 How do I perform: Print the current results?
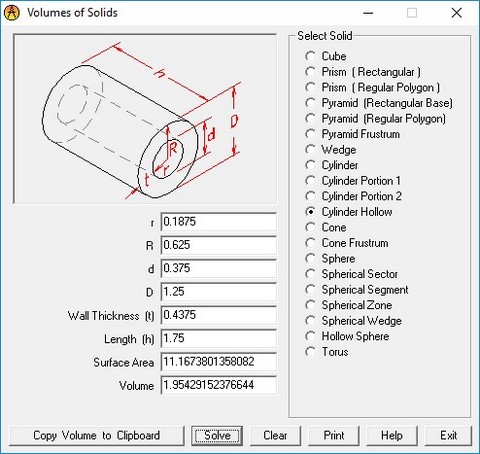pos(334,435)
